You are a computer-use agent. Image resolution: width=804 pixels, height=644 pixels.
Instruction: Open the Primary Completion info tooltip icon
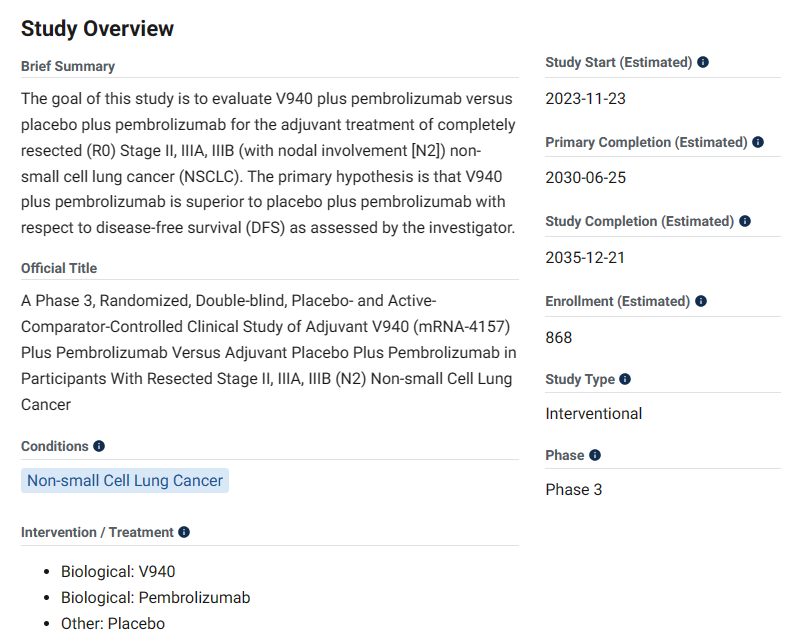(x=758, y=142)
